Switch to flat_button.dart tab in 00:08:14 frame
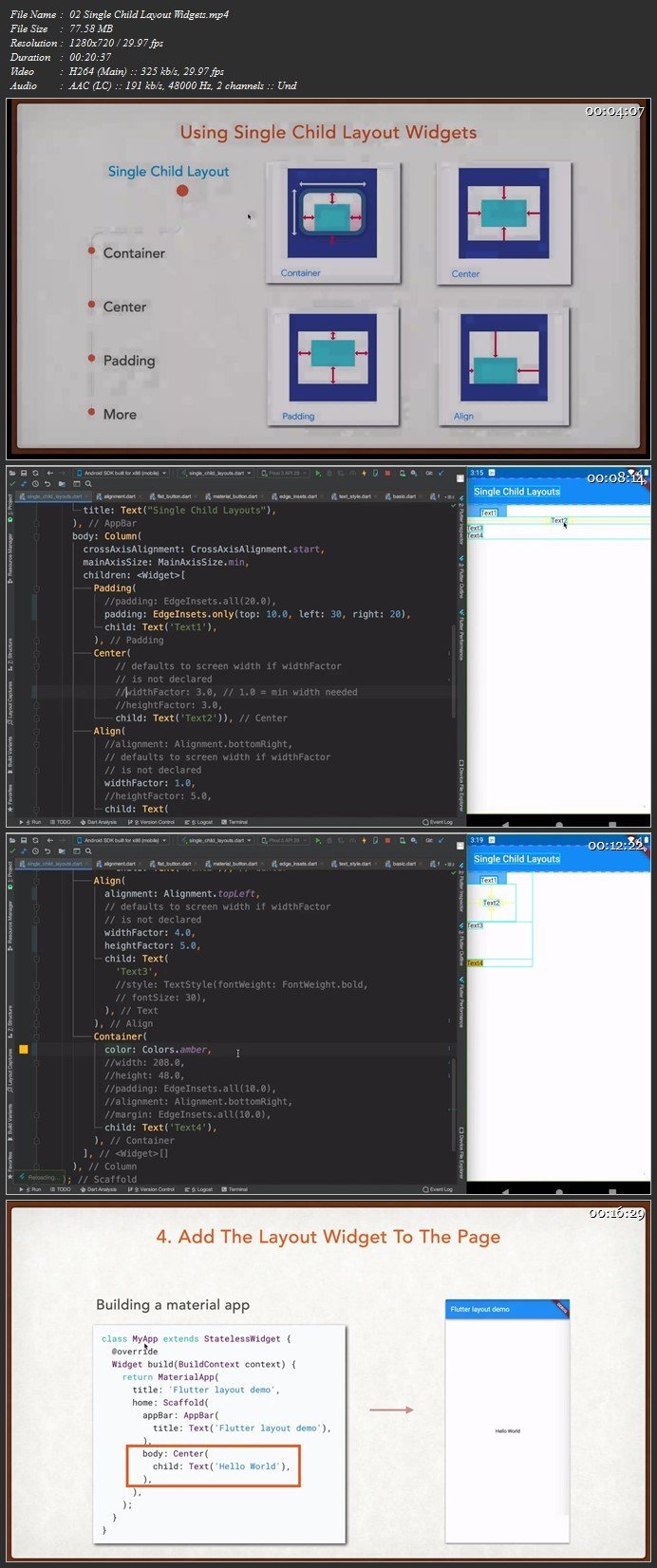Viewport: 657px width, 1568px height. 173,495
